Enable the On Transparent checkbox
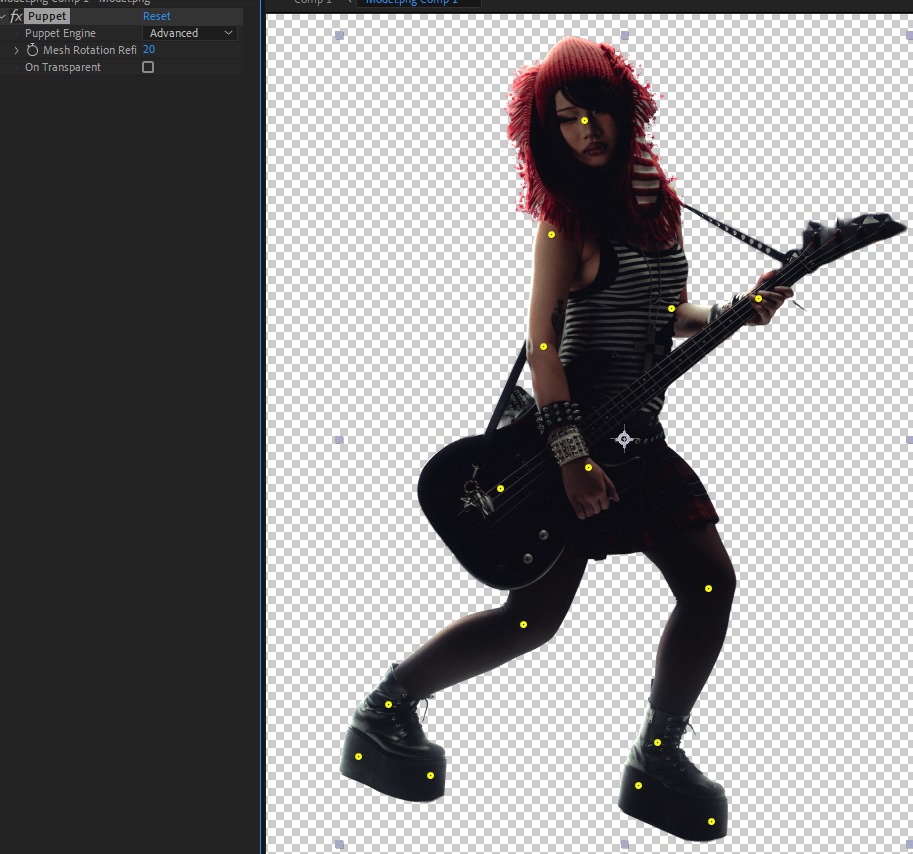The height and width of the screenshot is (854, 913). tap(148, 67)
